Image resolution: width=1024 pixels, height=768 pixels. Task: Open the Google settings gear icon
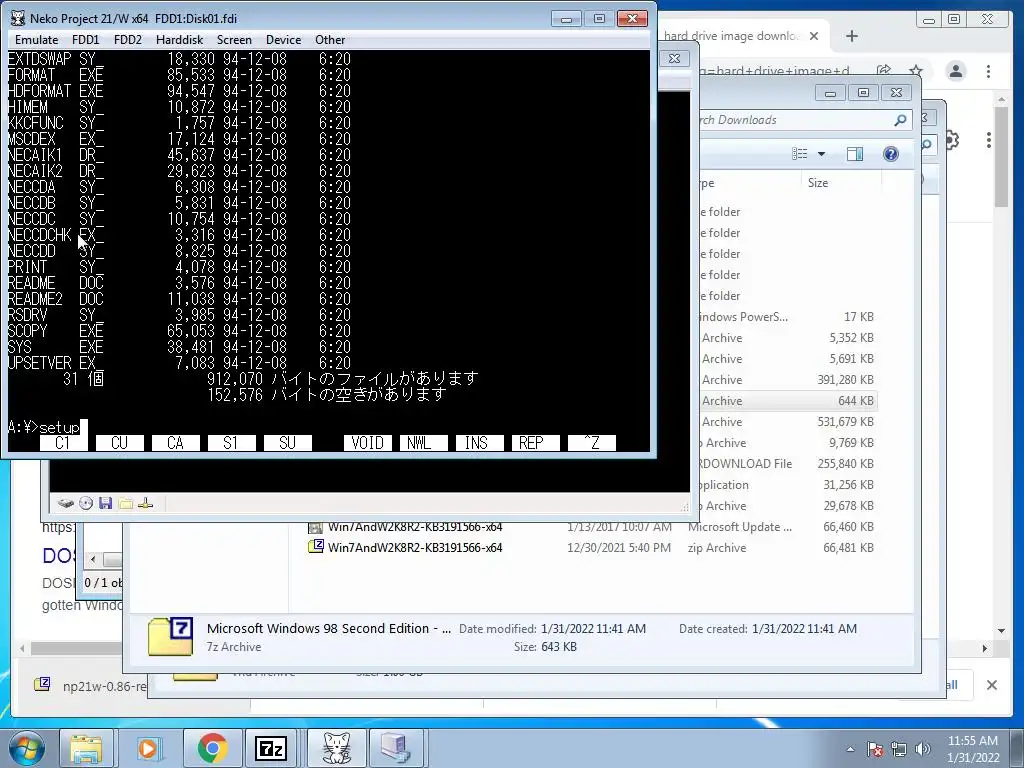pyautogui.click(x=952, y=140)
